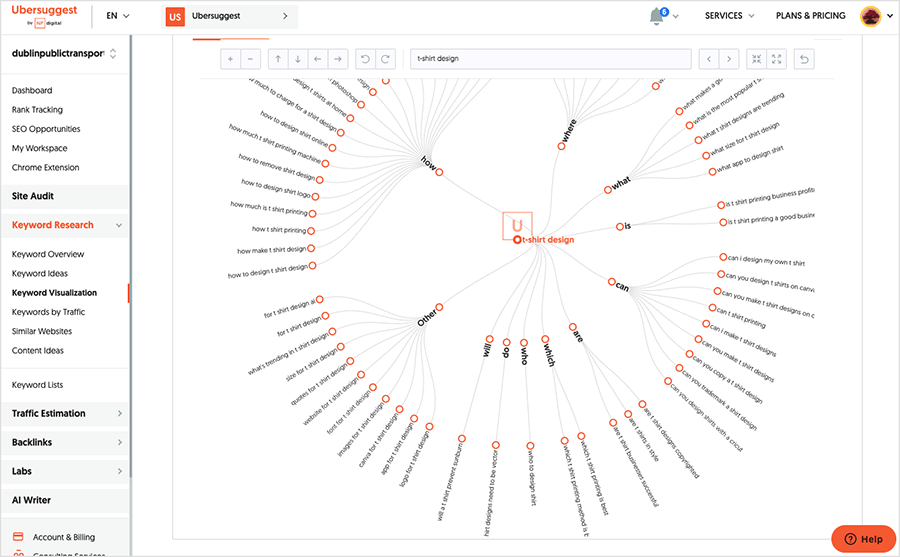The image size is (900, 557).
Task: Open the notifications bell
Action: tap(657, 16)
